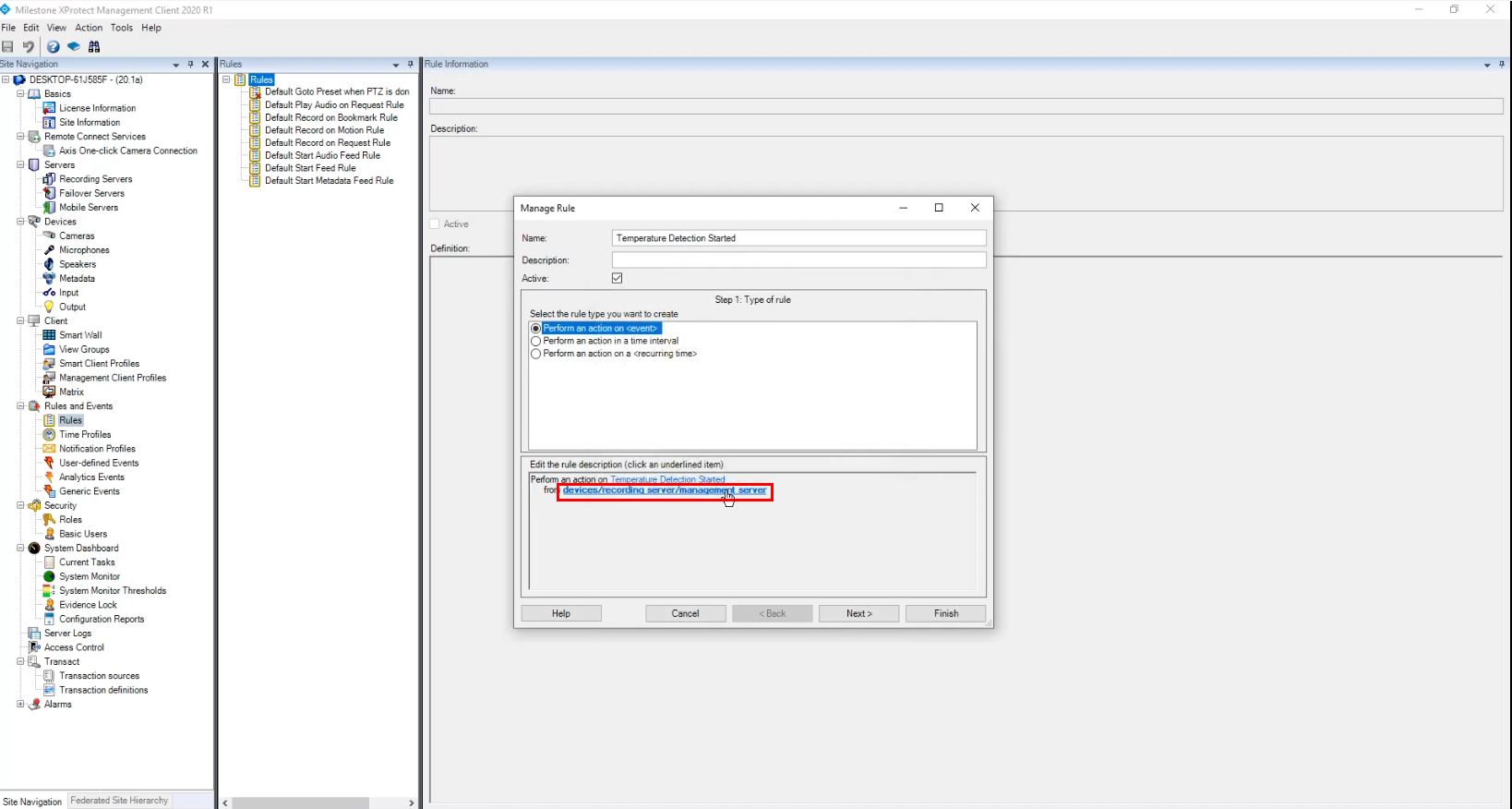Click the Undo toolbar icon
Screen dimensions: 1512x809
pos(29,47)
